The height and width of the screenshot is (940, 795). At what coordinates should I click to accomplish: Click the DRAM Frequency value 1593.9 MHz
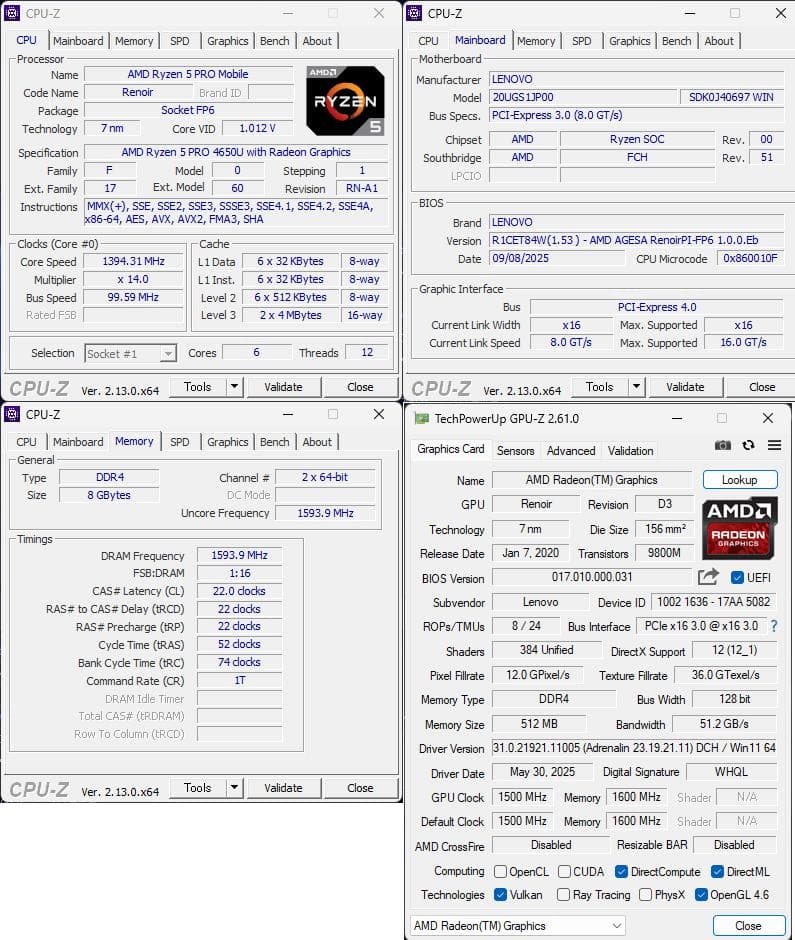coord(239,555)
